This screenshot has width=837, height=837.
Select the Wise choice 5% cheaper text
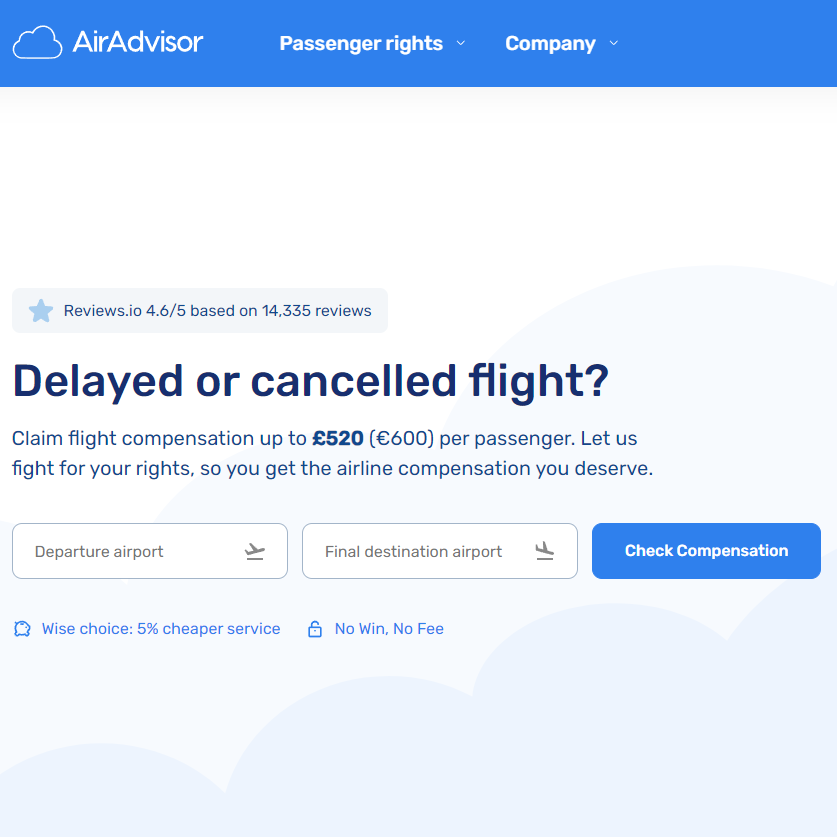161,629
